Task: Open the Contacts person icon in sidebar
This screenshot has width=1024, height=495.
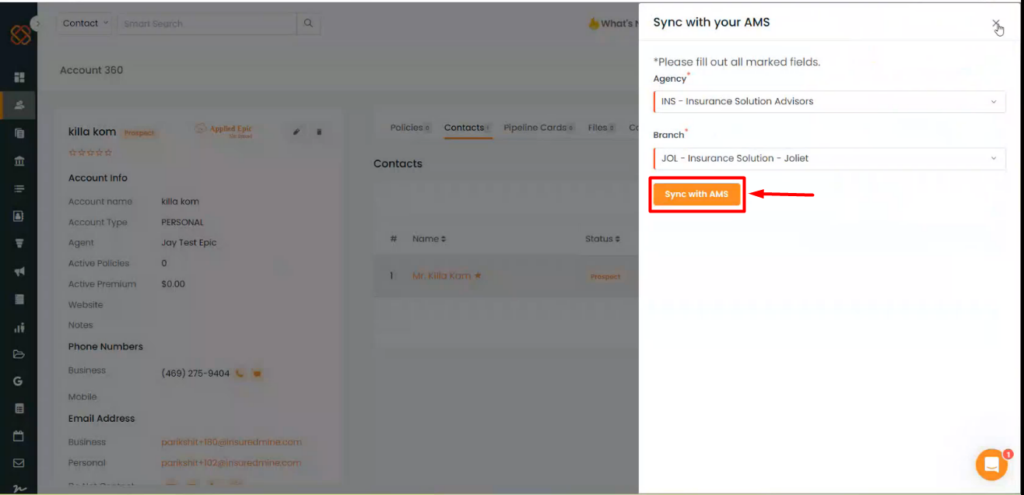Action: 19,105
